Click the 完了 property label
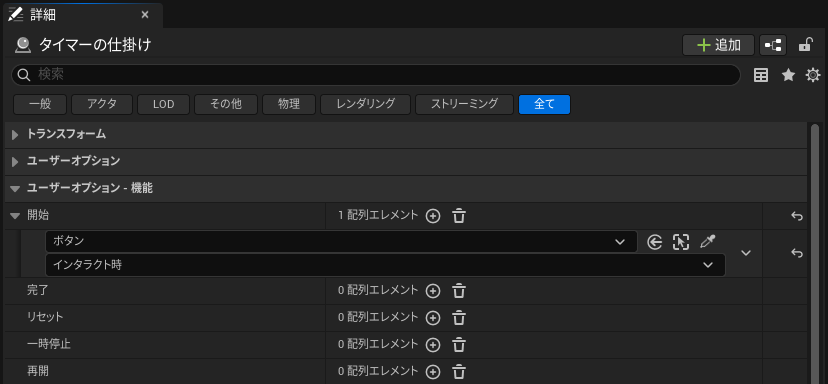828x384 pixels. (37, 291)
